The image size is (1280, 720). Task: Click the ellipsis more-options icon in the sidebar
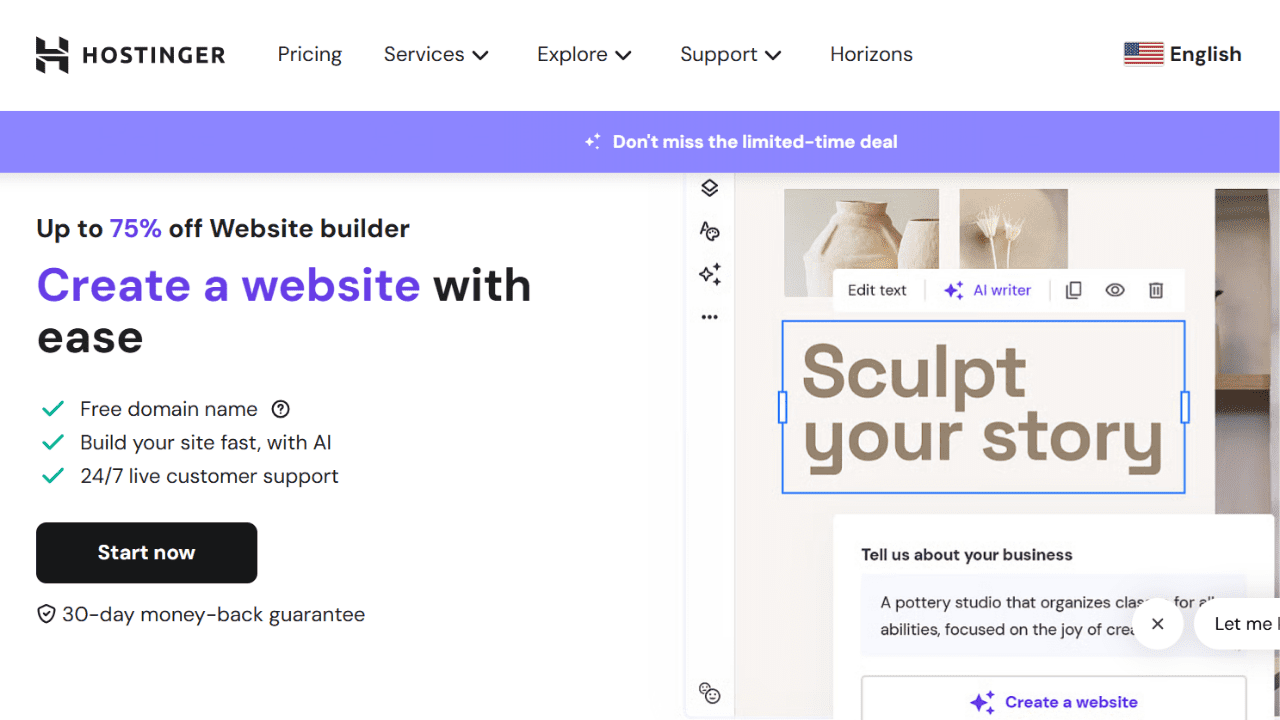point(709,316)
